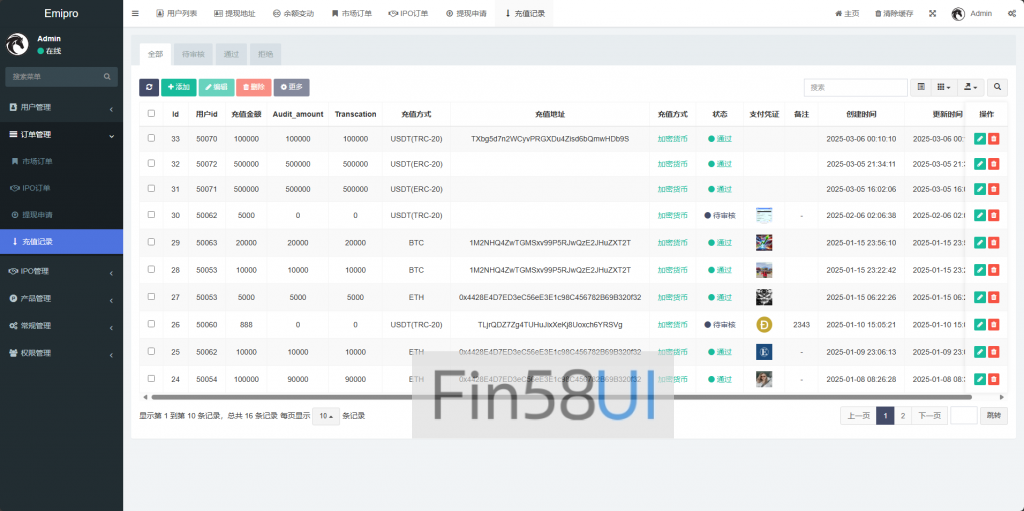Click the Dogecoin payment proof thumbnail
Viewport: 1024px width, 511px height.
764,324
